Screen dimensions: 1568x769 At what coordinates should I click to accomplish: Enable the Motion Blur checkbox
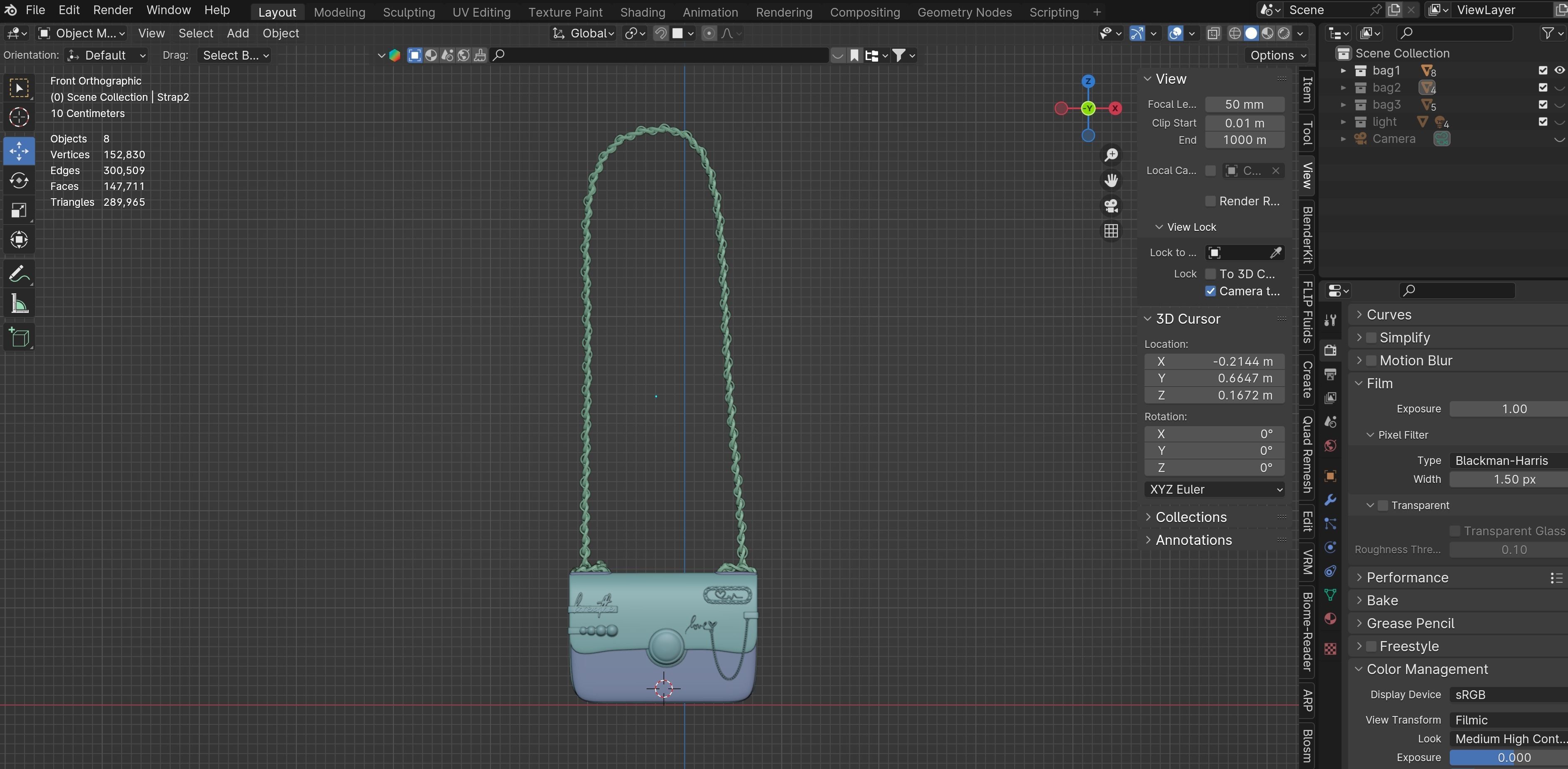click(x=1371, y=360)
